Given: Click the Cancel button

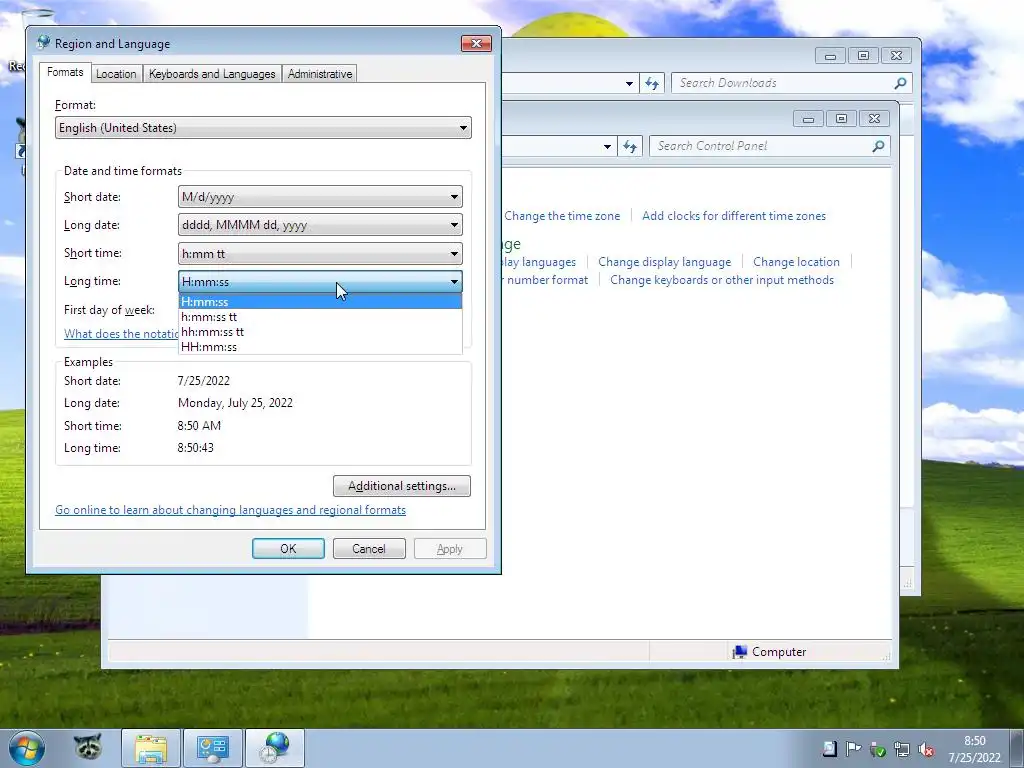Looking at the screenshot, I should point(369,549).
